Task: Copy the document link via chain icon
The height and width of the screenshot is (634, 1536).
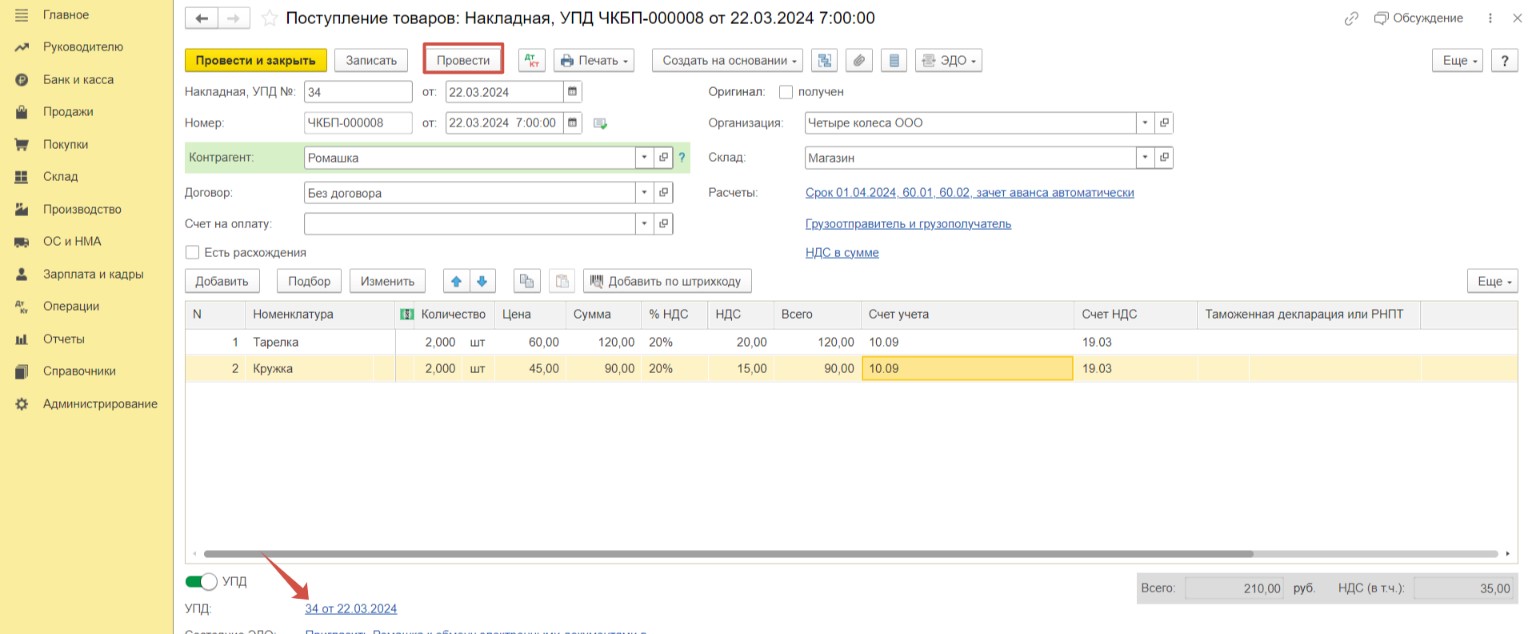Action: pyautogui.click(x=1352, y=18)
